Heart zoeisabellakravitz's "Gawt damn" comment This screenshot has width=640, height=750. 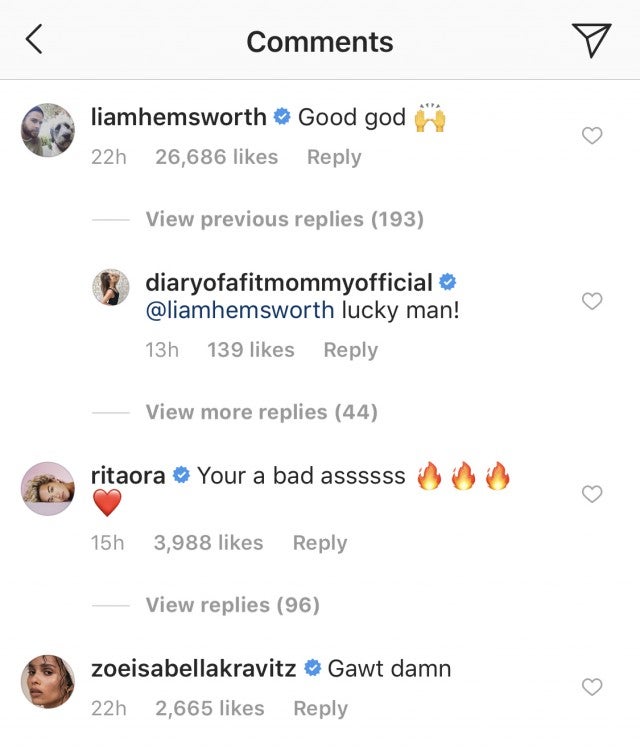coord(592,687)
